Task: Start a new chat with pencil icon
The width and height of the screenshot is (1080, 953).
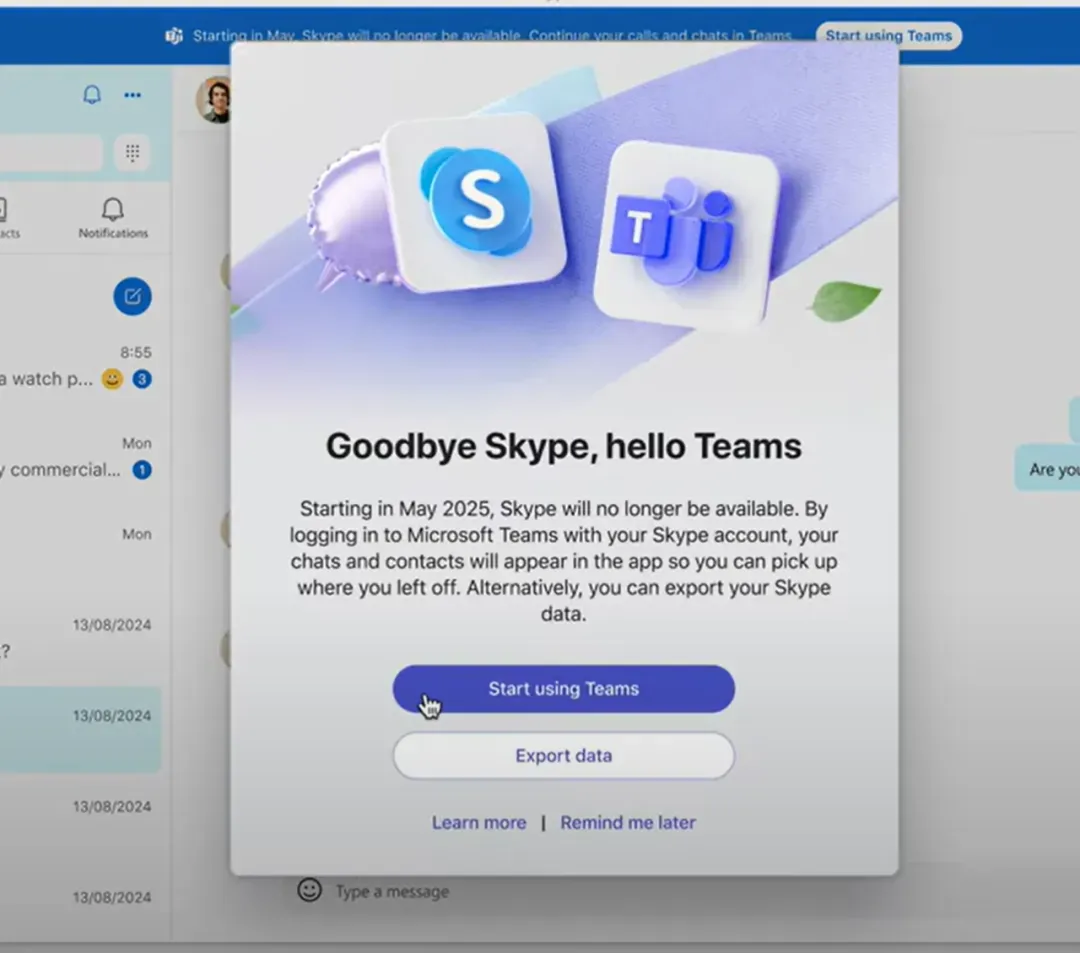Action: [x=132, y=296]
